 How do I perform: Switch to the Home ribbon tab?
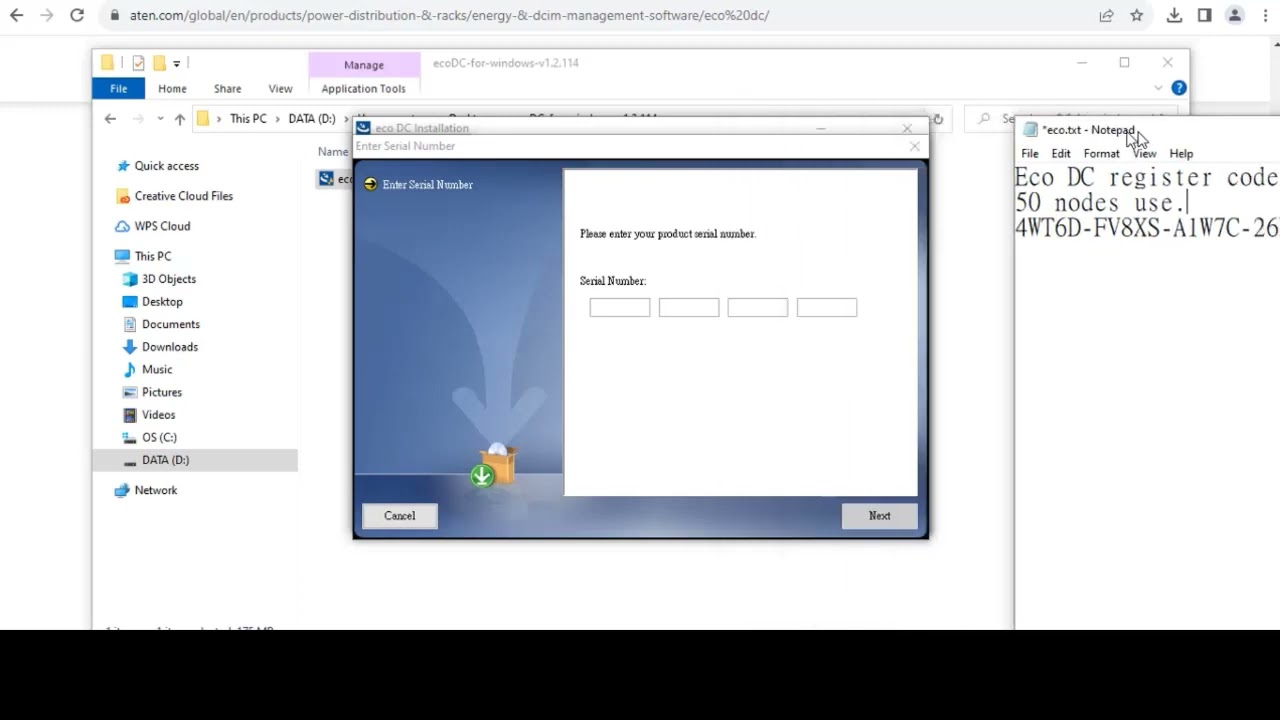coord(172,89)
